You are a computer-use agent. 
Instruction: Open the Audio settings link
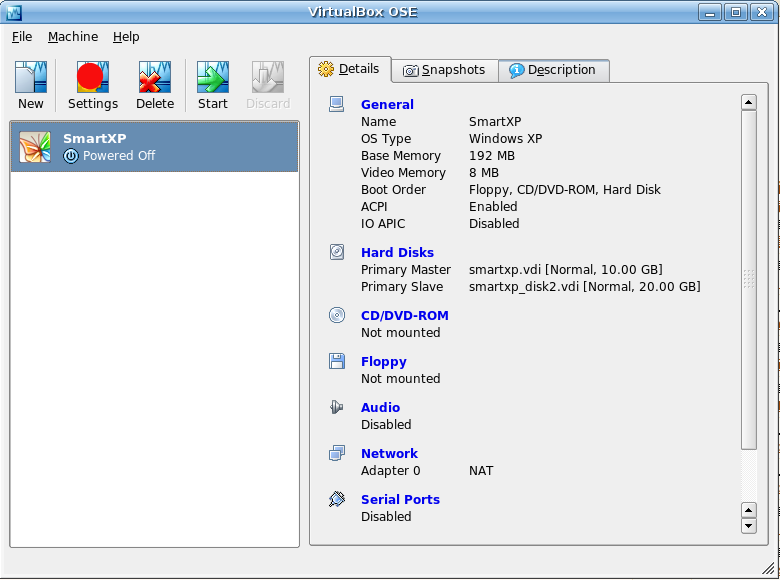point(380,407)
